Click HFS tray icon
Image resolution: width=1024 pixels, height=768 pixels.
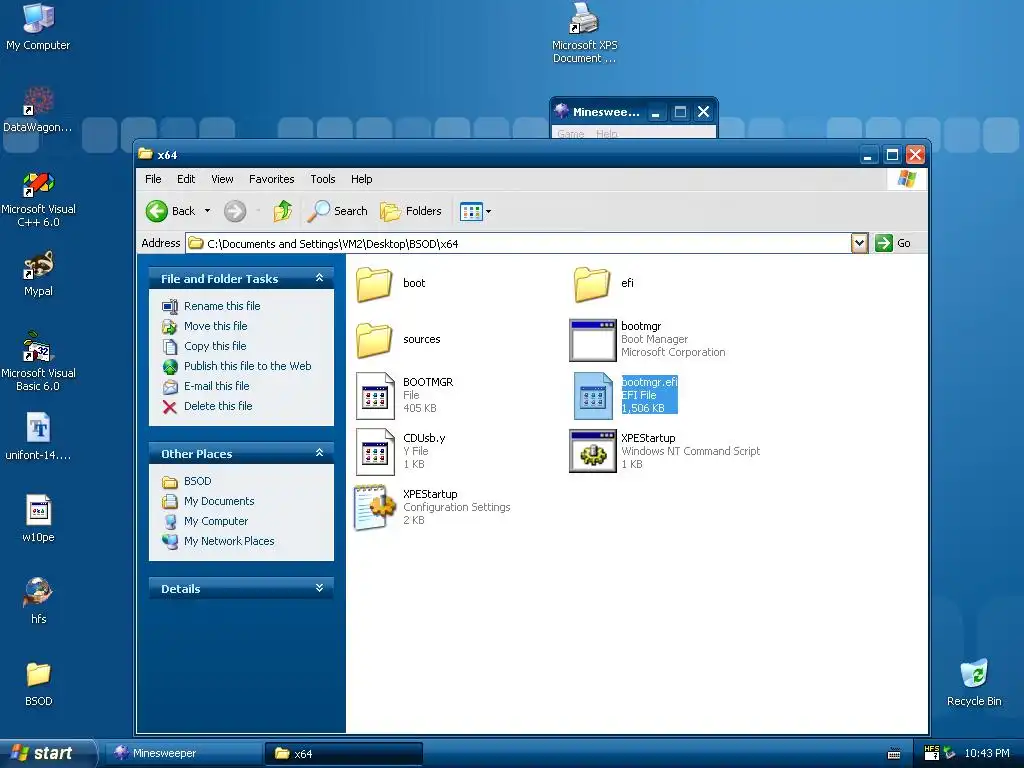(932, 753)
